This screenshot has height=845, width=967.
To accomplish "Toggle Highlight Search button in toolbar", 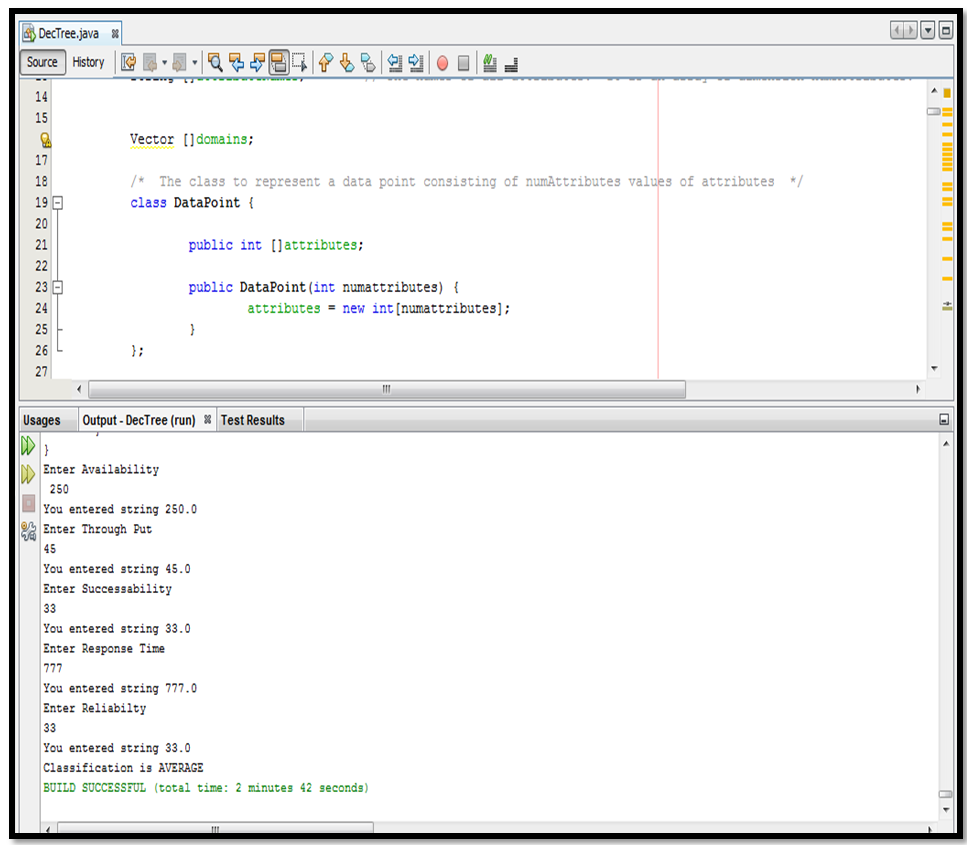I will 279,62.
